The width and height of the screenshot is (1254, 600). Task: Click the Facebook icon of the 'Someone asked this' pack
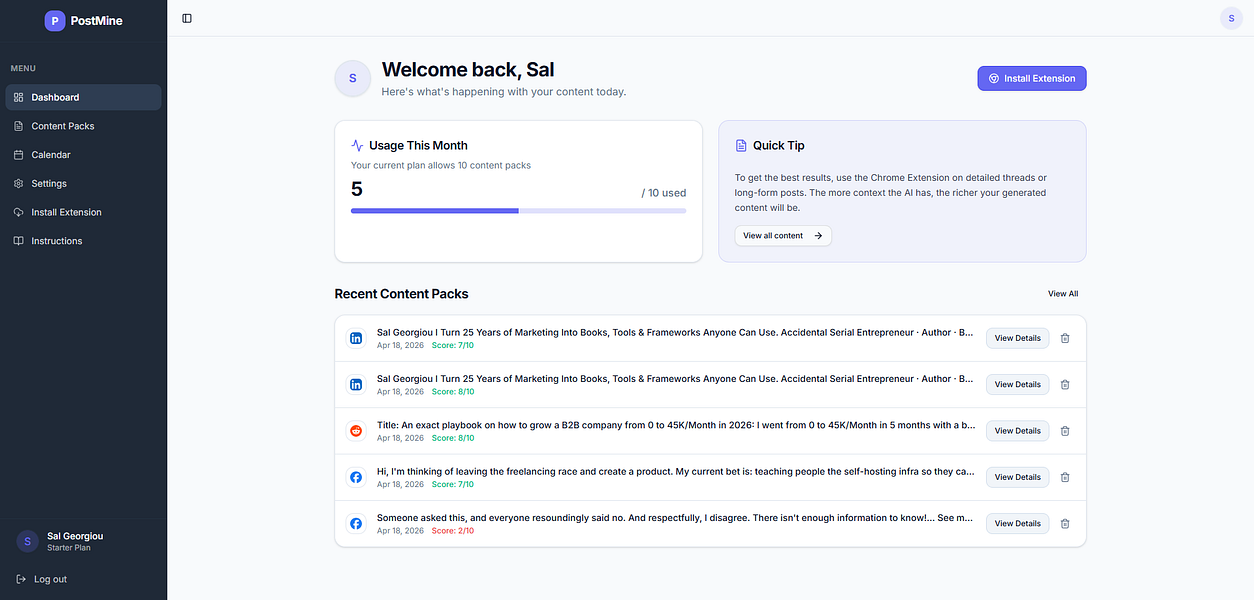[x=356, y=523]
